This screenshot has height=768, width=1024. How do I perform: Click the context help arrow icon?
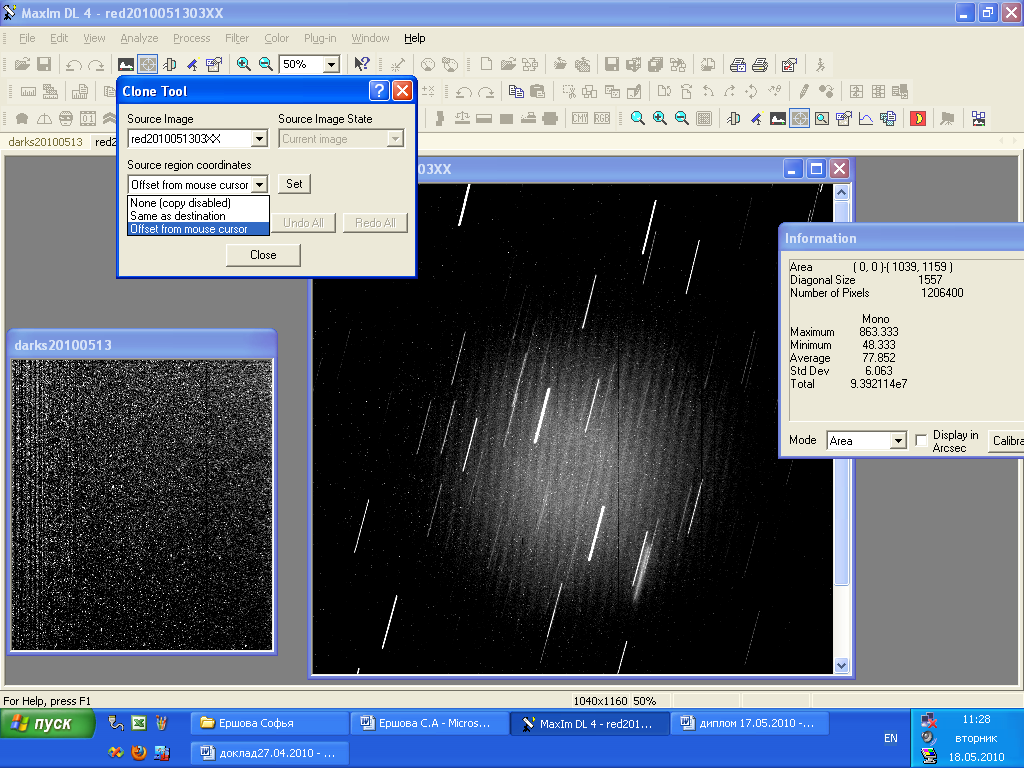tap(362, 64)
